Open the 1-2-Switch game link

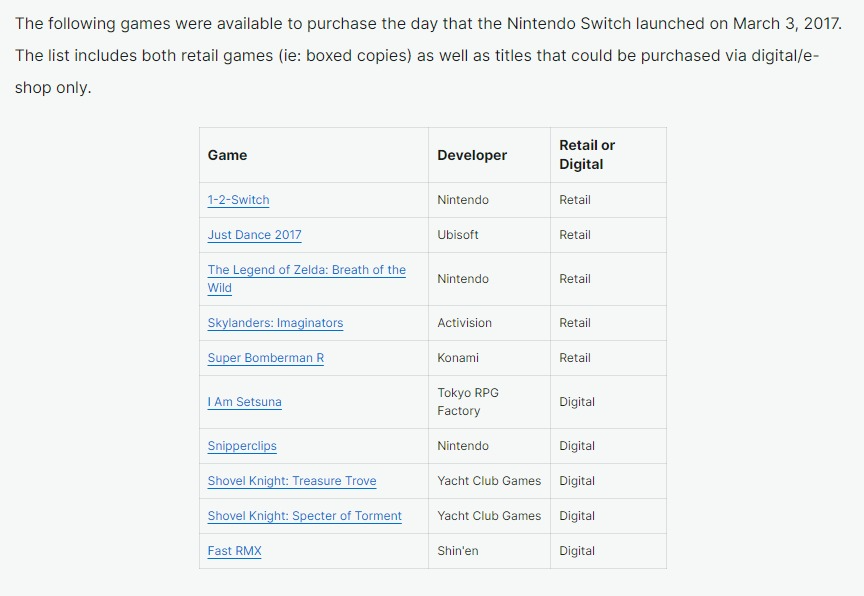(x=238, y=200)
